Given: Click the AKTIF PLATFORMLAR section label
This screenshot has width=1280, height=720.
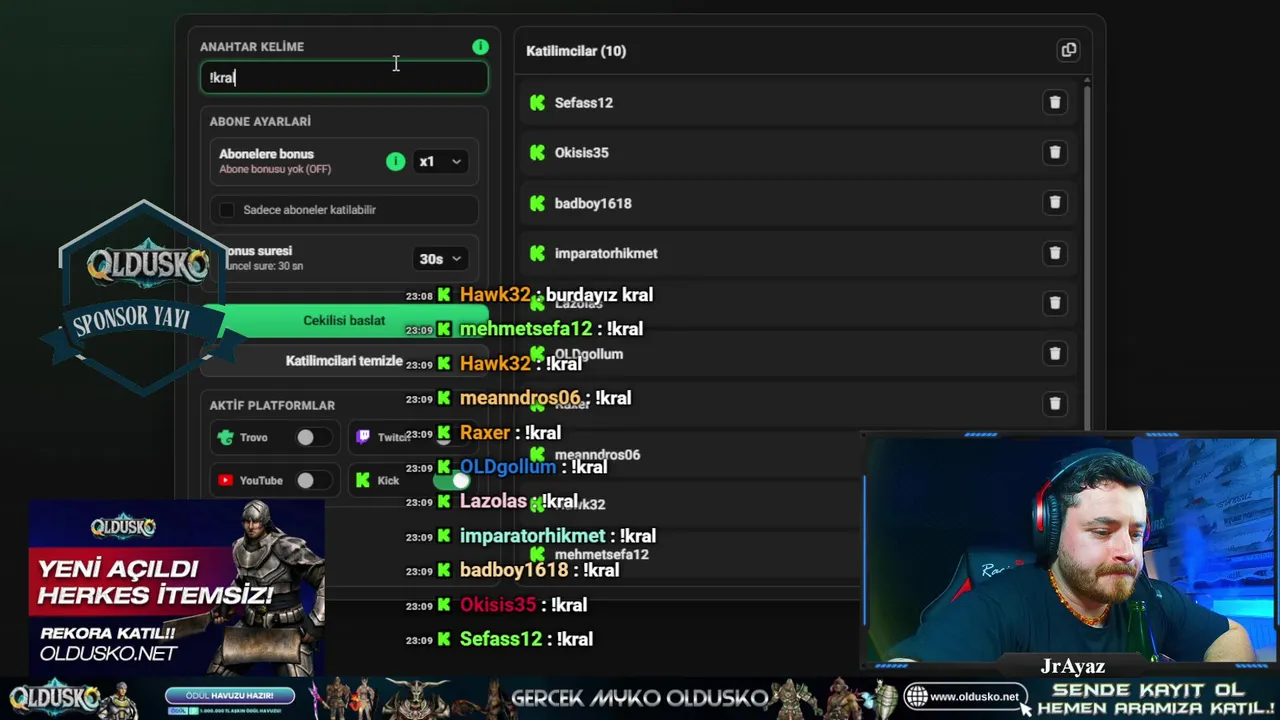Looking at the screenshot, I should coord(272,405).
